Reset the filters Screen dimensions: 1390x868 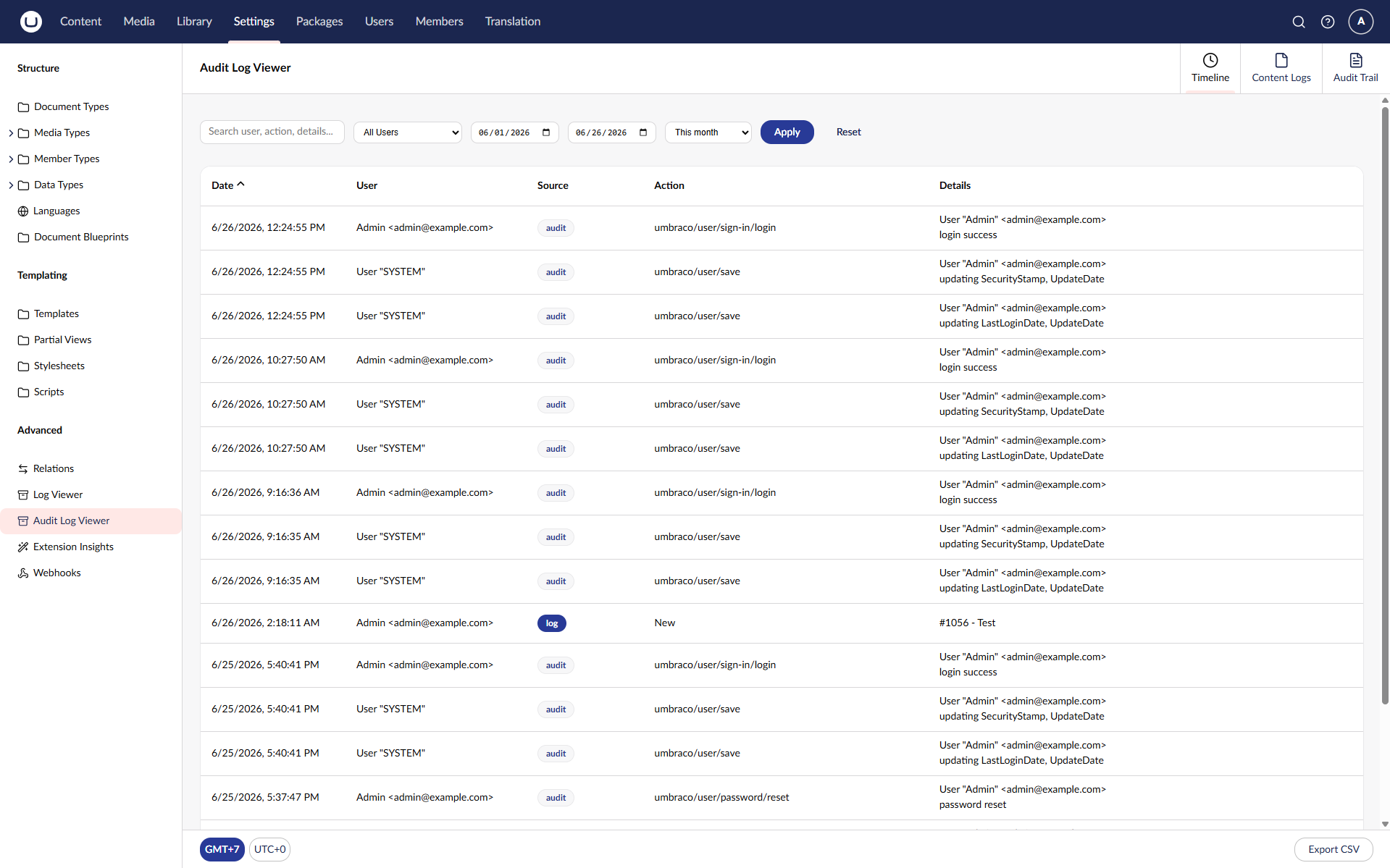click(x=848, y=132)
